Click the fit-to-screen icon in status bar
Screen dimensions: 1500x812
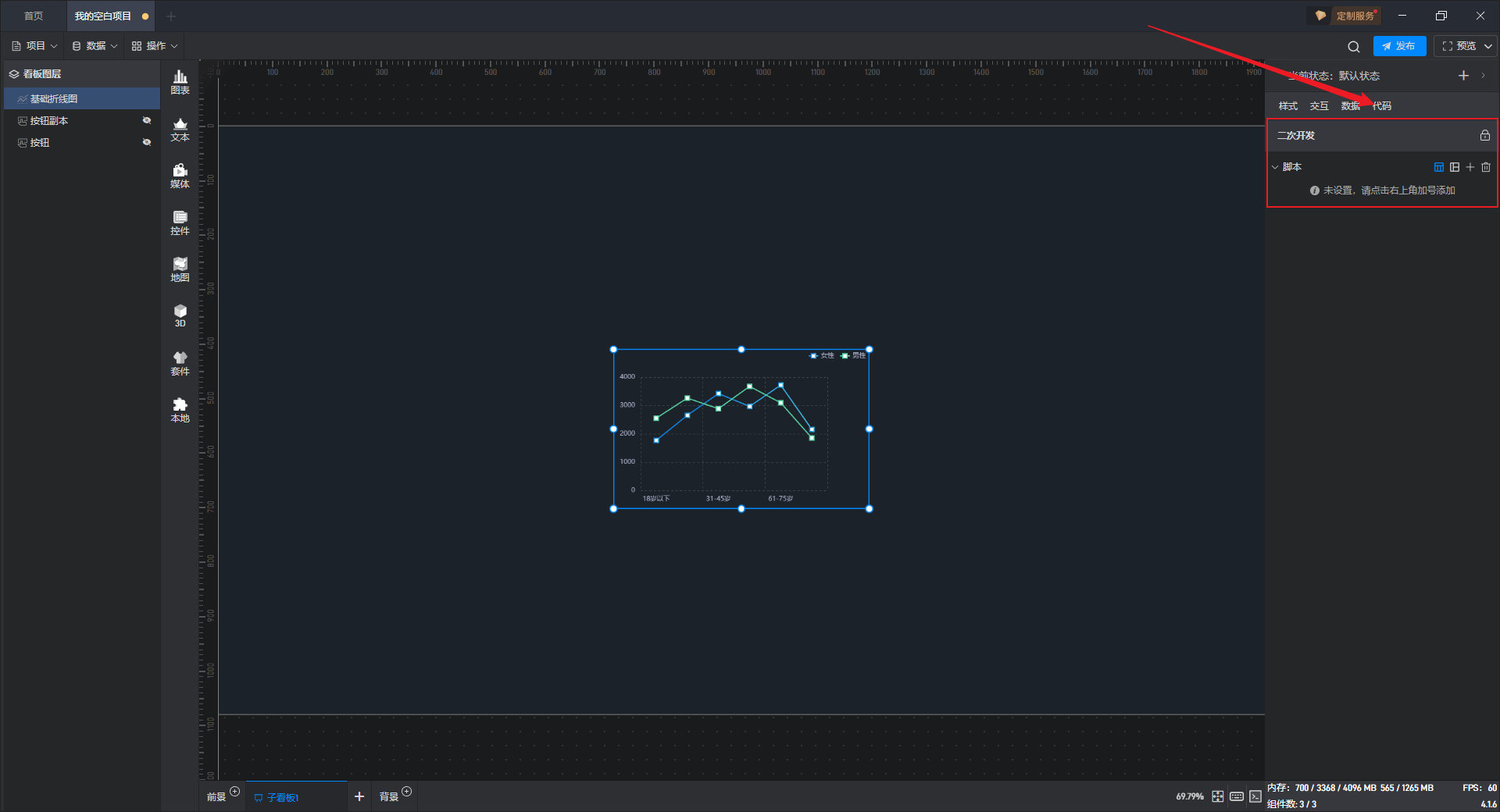pos(1218,796)
